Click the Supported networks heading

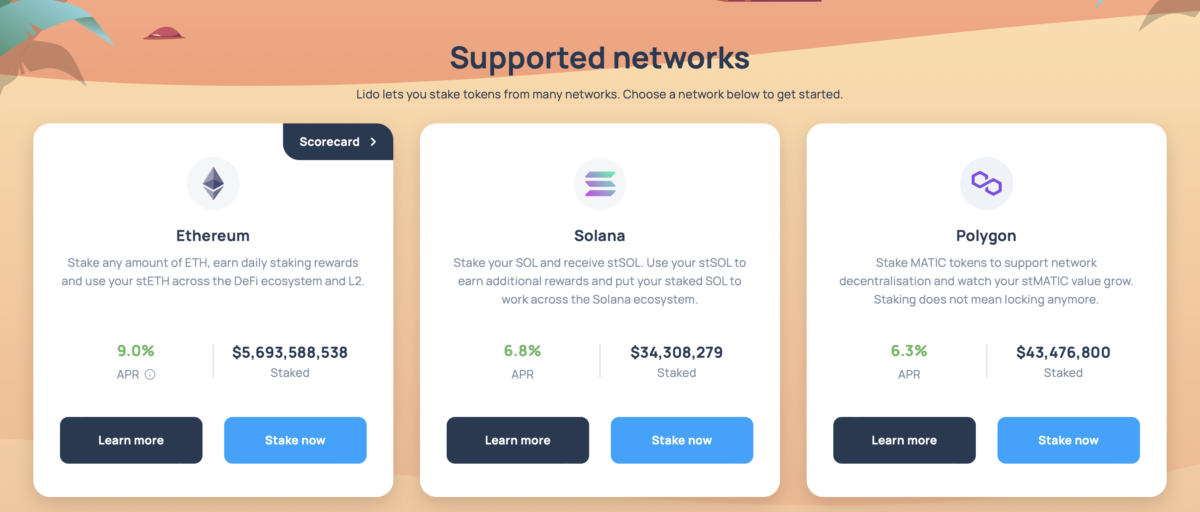click(600, 57)
